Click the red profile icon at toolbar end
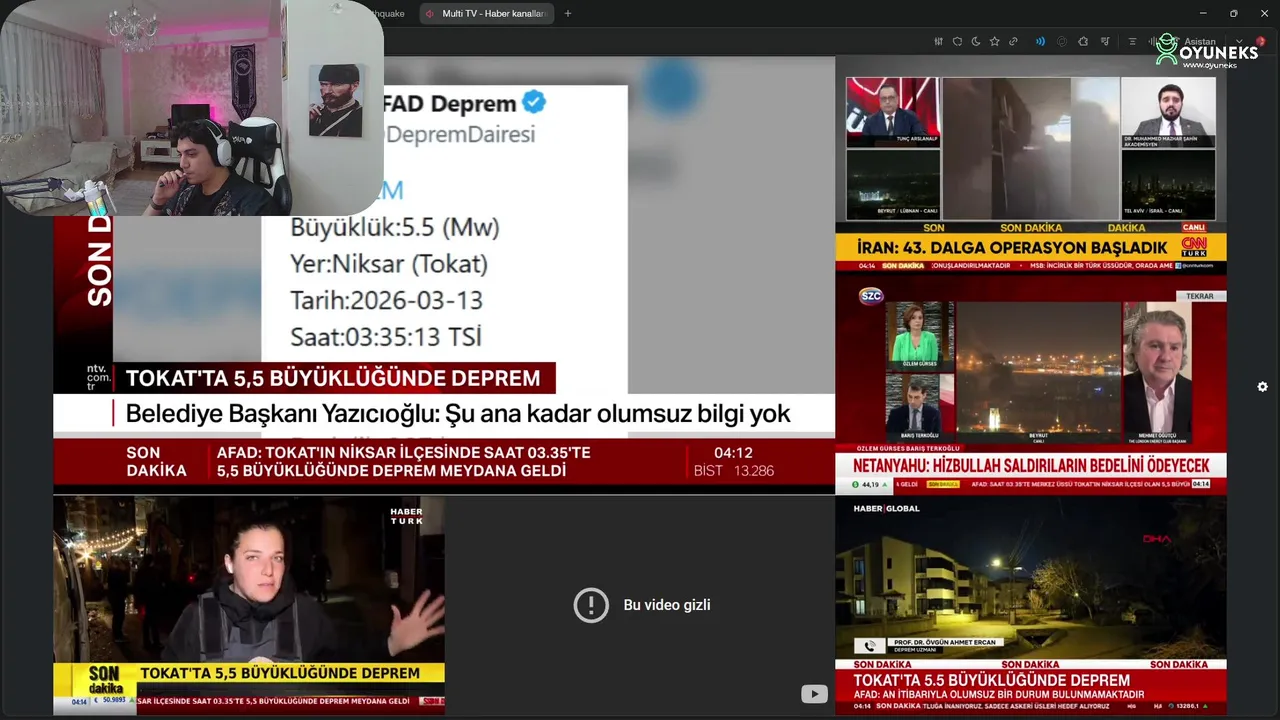This screenshot has height=720, width=1280. 1260,41
